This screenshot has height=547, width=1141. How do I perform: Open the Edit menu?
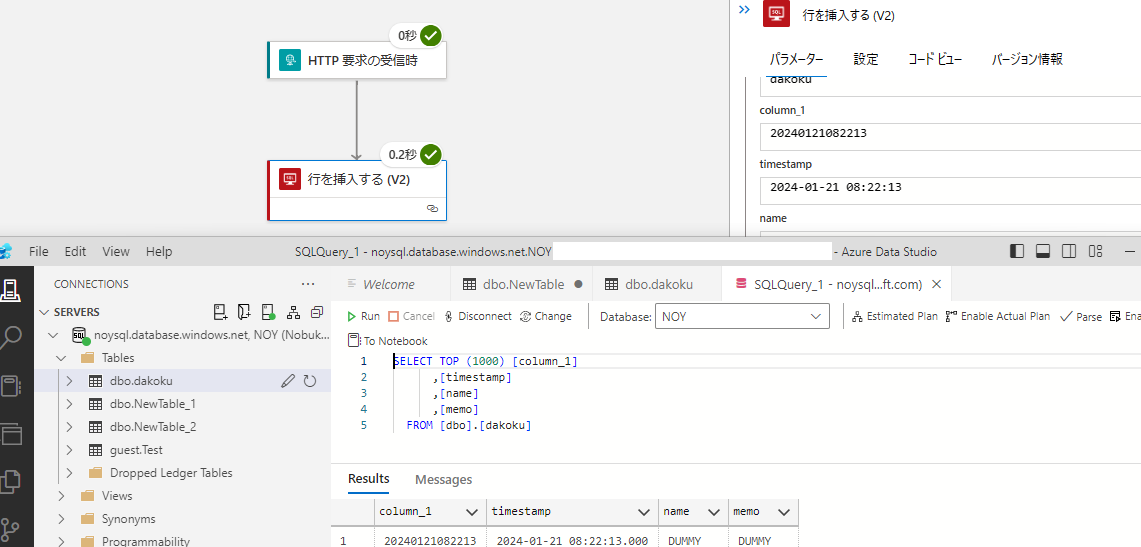coord(75,252)
